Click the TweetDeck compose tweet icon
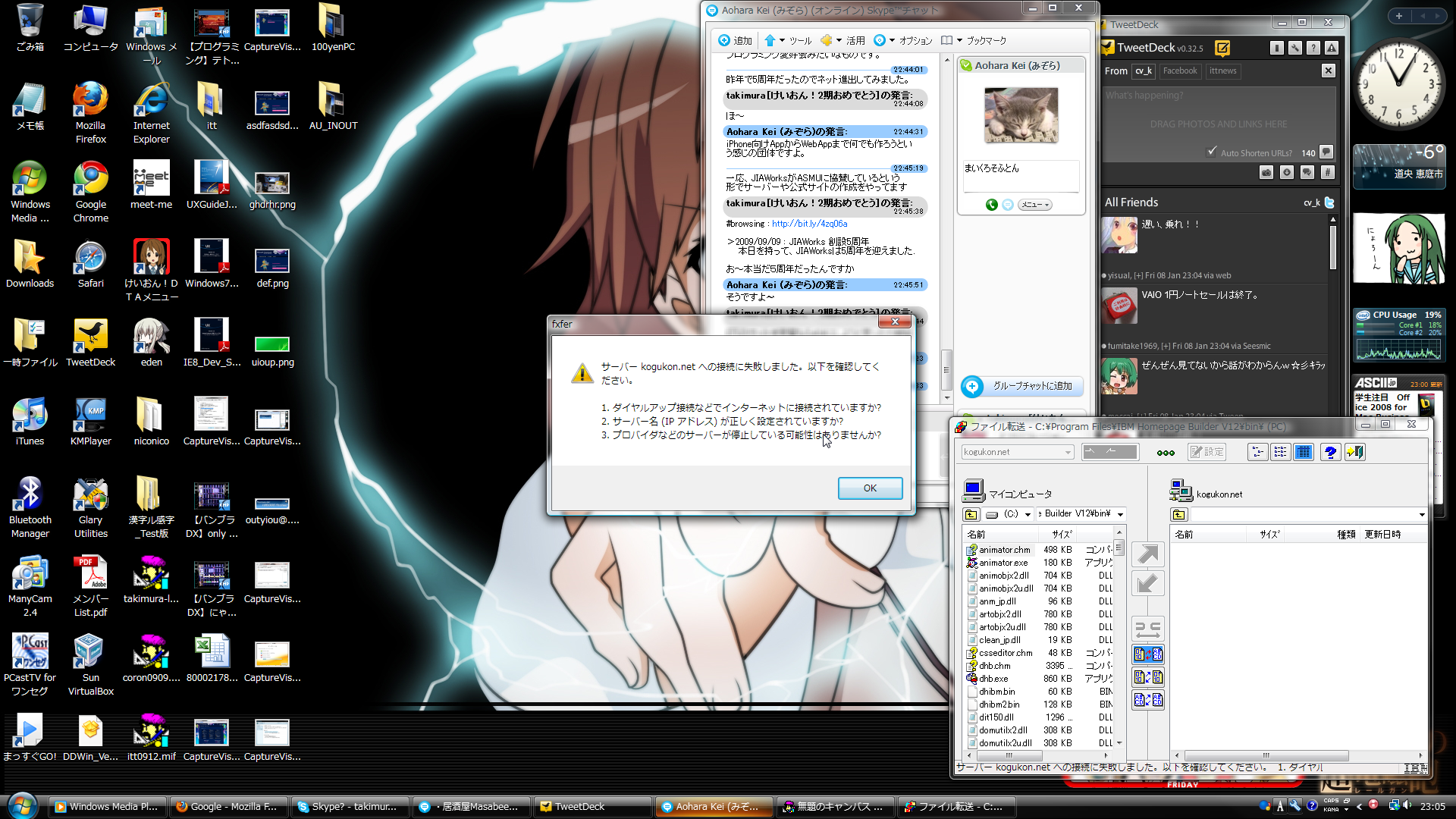 (1222, 48)
